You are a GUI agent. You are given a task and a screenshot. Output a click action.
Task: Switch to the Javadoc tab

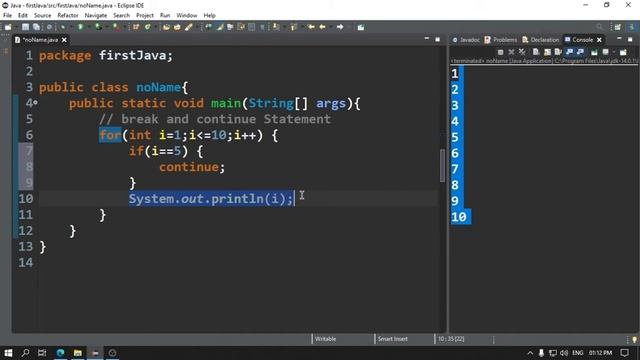[x=466, y=40]
